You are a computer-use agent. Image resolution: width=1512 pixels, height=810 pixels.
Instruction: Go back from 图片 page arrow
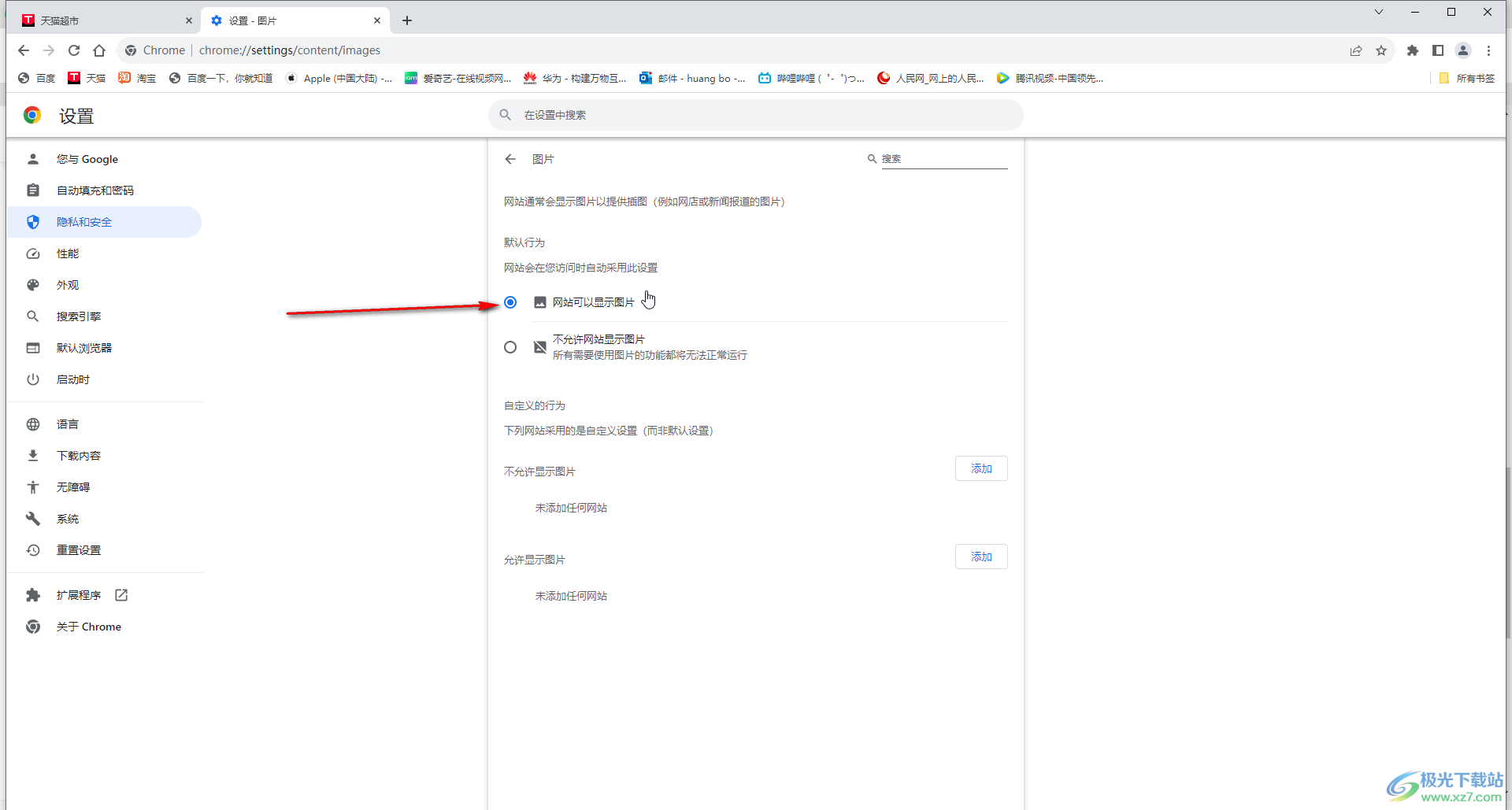coord(510,159)
